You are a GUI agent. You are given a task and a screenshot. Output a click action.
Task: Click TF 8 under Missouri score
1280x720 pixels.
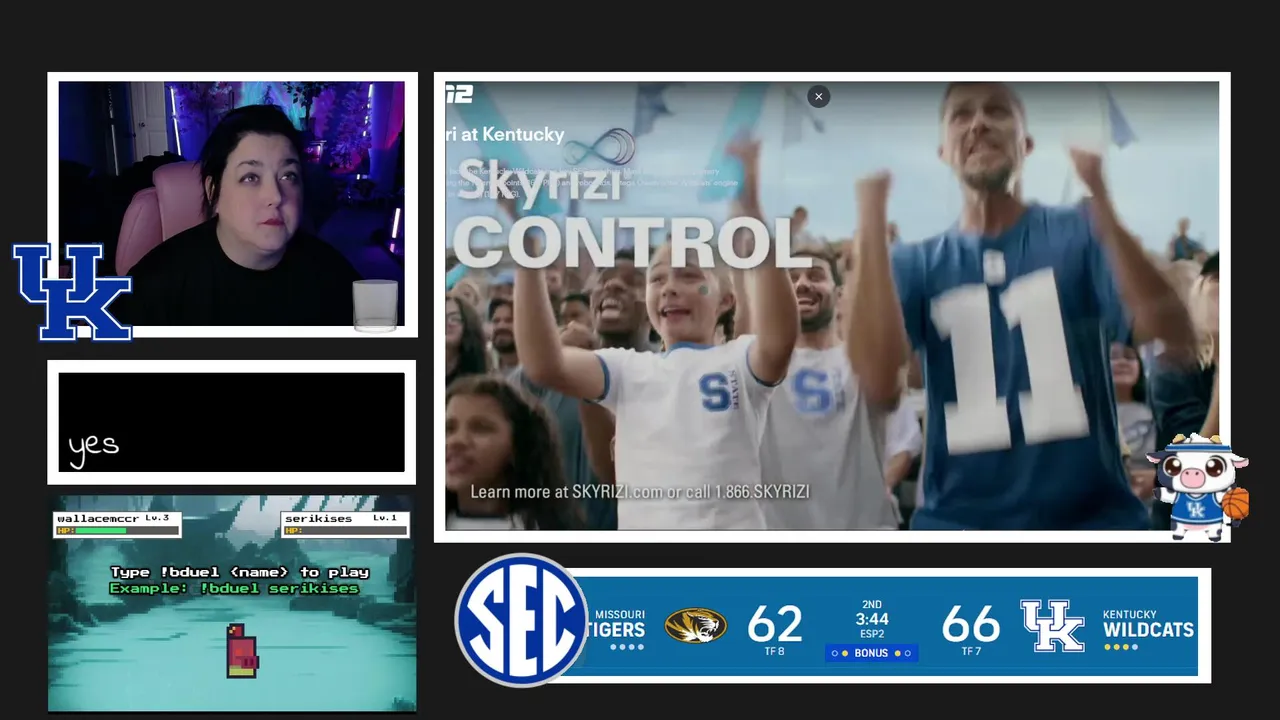(774, 652)
